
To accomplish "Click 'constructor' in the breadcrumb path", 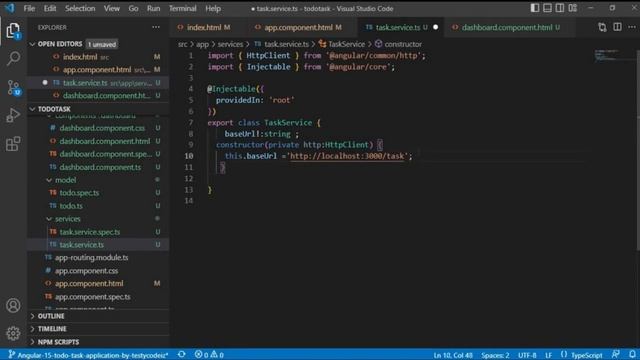I will tap(403, 44).
